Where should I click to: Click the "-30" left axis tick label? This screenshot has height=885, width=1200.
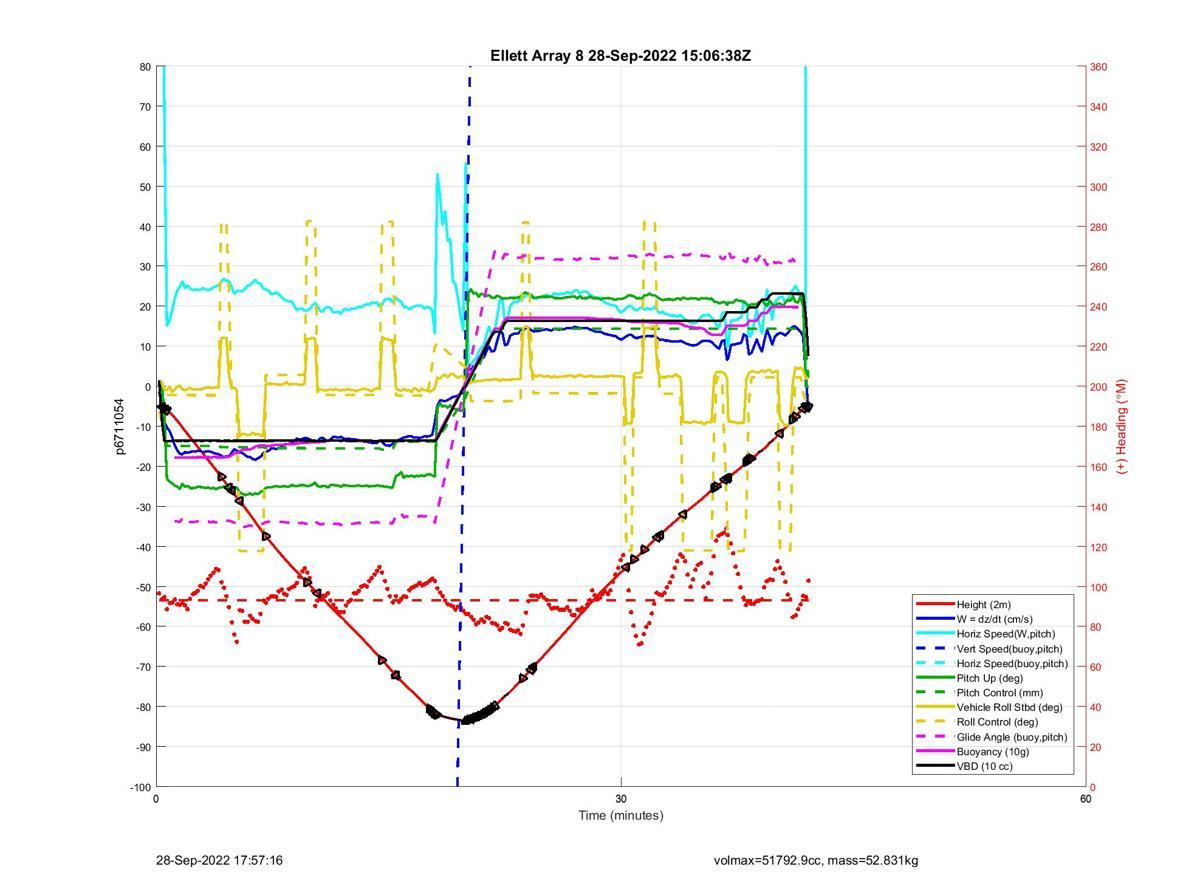[x=143, y=507]
